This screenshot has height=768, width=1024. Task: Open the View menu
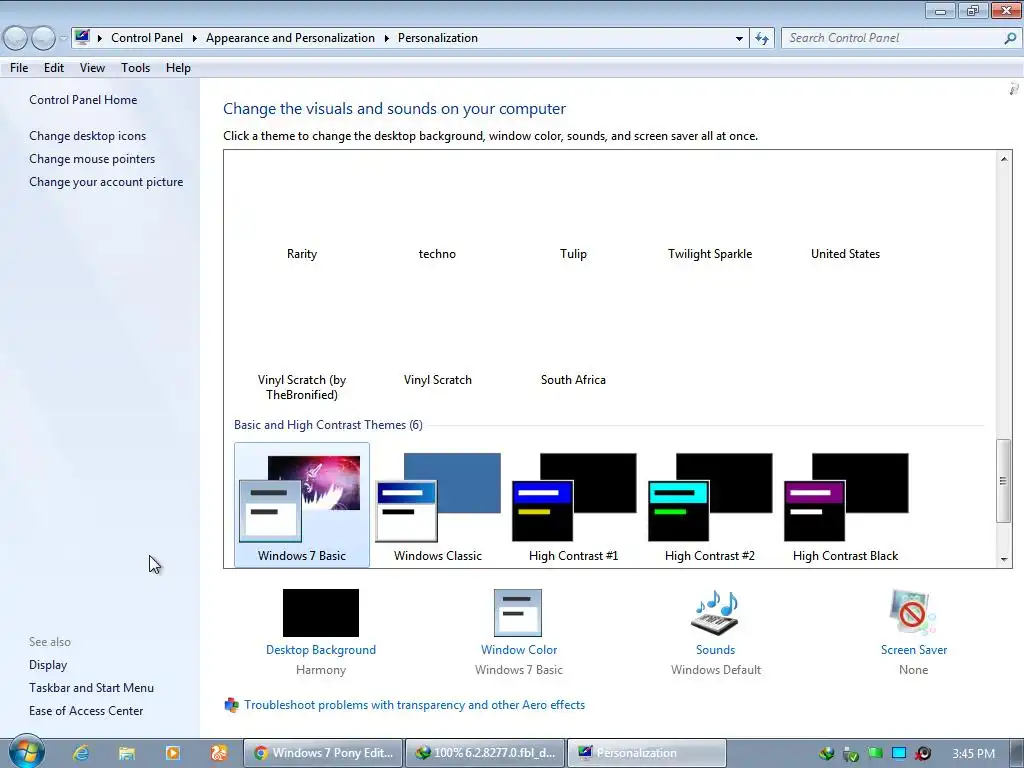(x=92, y=68)
